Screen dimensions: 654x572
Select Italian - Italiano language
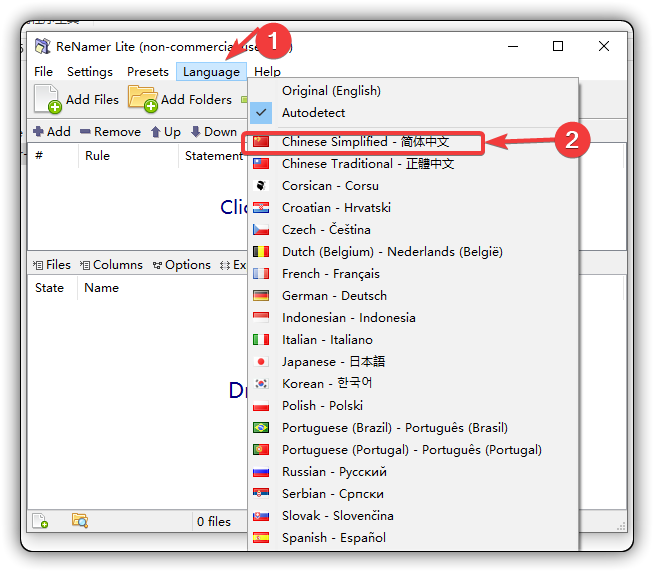coord(413,340)
